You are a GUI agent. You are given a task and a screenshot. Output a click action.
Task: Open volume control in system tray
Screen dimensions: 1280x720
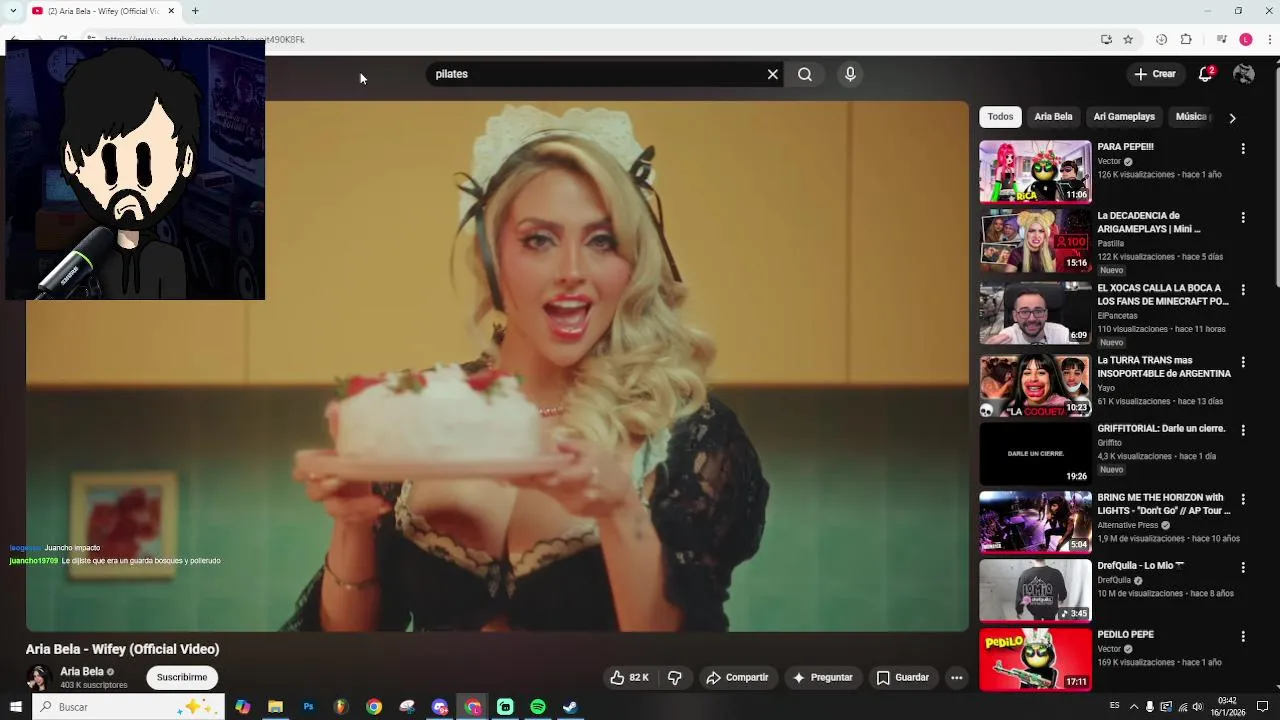pyautogui.click(x=1199, y=707)
